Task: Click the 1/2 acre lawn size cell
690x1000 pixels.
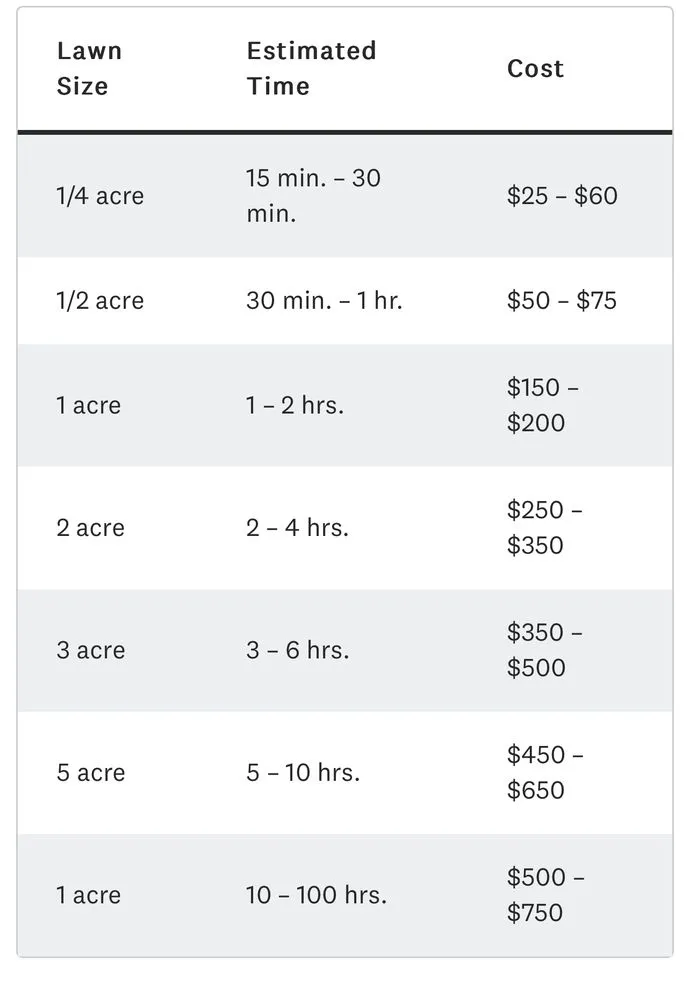Action: (x=100, y=301)
